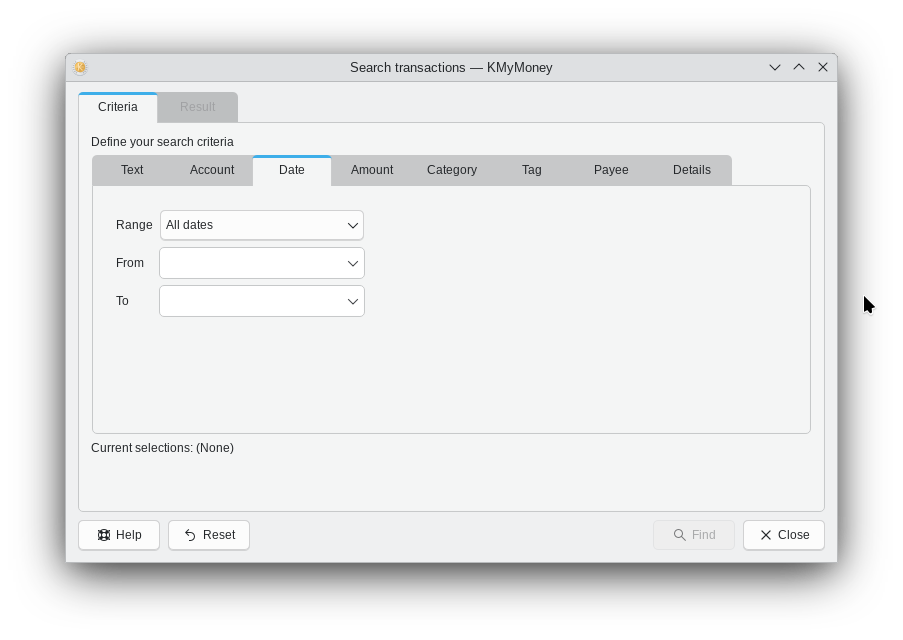Close the Search transactions window
This screenshot has height=640, width=903.
click(823, 68)
